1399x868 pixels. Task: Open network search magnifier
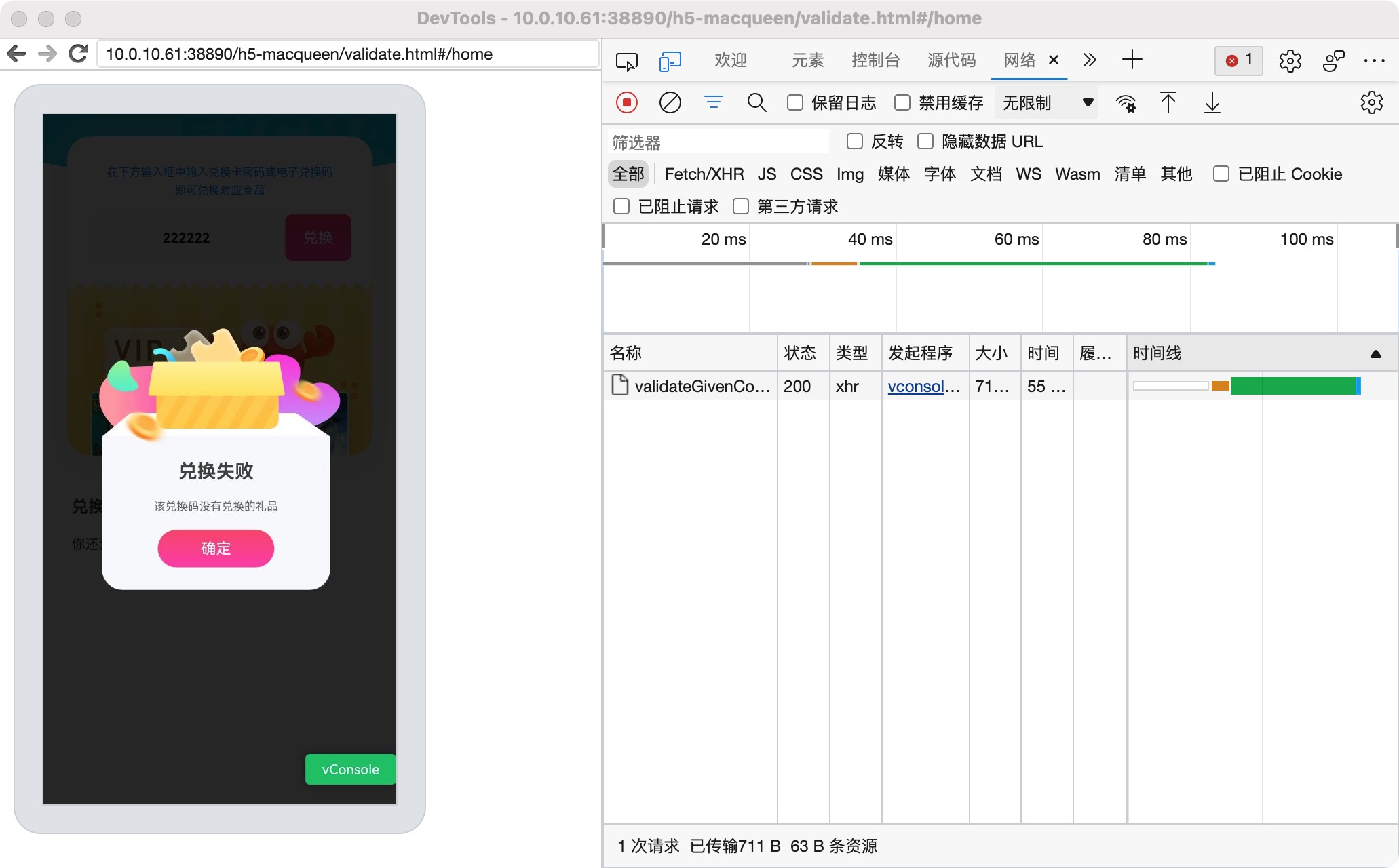[x=756, y=103]
